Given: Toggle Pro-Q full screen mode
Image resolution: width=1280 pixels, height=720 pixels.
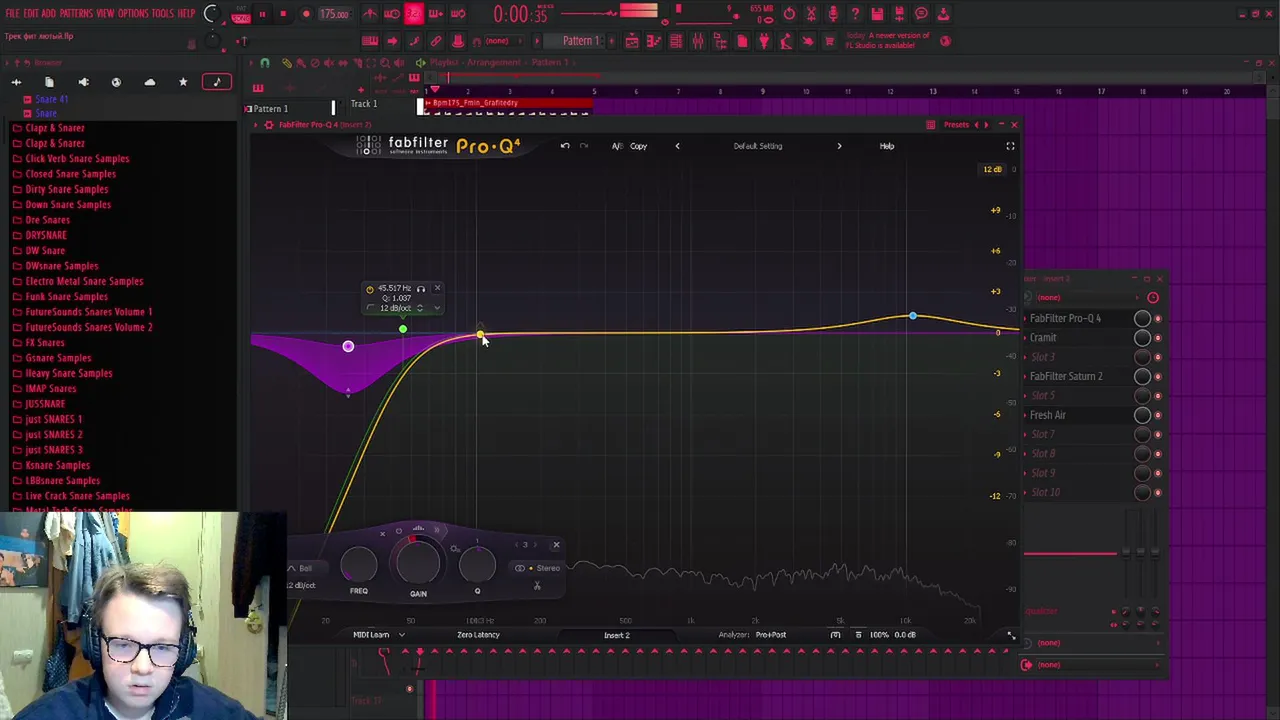Looking at the screenshot, I should [x=1010, y=146].
